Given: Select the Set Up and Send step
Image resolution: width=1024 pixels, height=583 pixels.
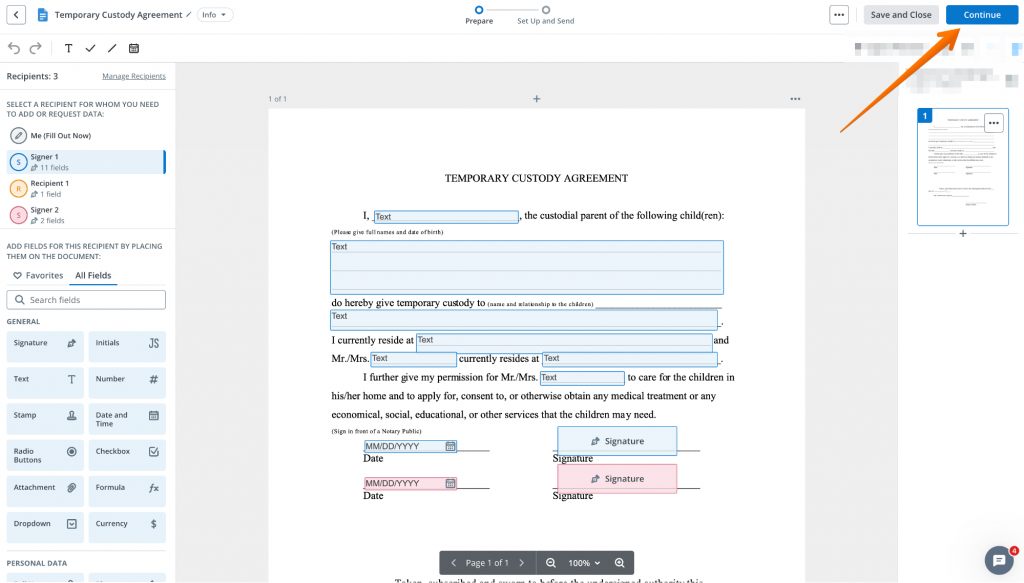Looking at the screenshot, I should coord(545,15).
